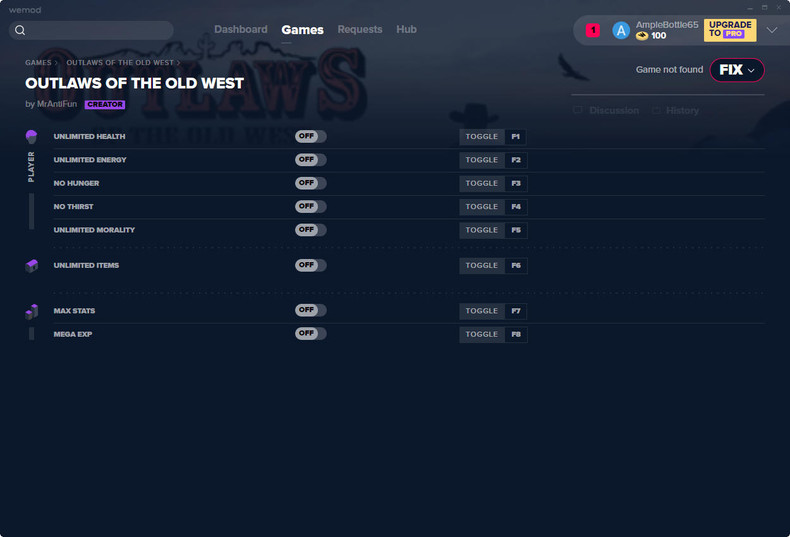Change the F7 hotkey for Max Stats
This screenshot has width=790, height=537.
tap(516, 311)
